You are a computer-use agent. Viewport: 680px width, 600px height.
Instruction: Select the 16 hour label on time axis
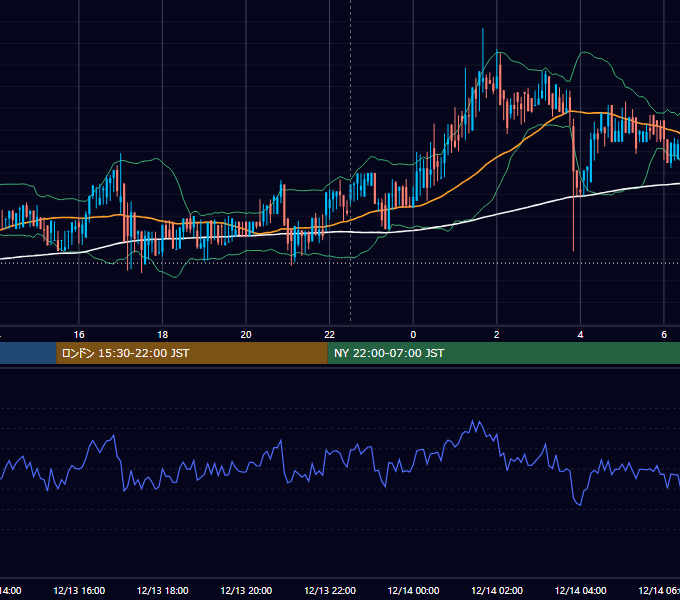tap(79, 335)
